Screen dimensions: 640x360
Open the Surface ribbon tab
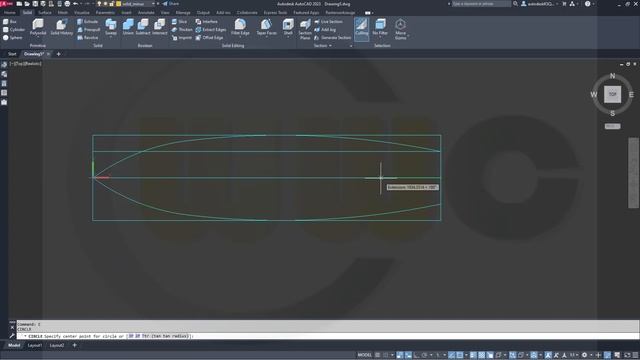pos(44,13)
